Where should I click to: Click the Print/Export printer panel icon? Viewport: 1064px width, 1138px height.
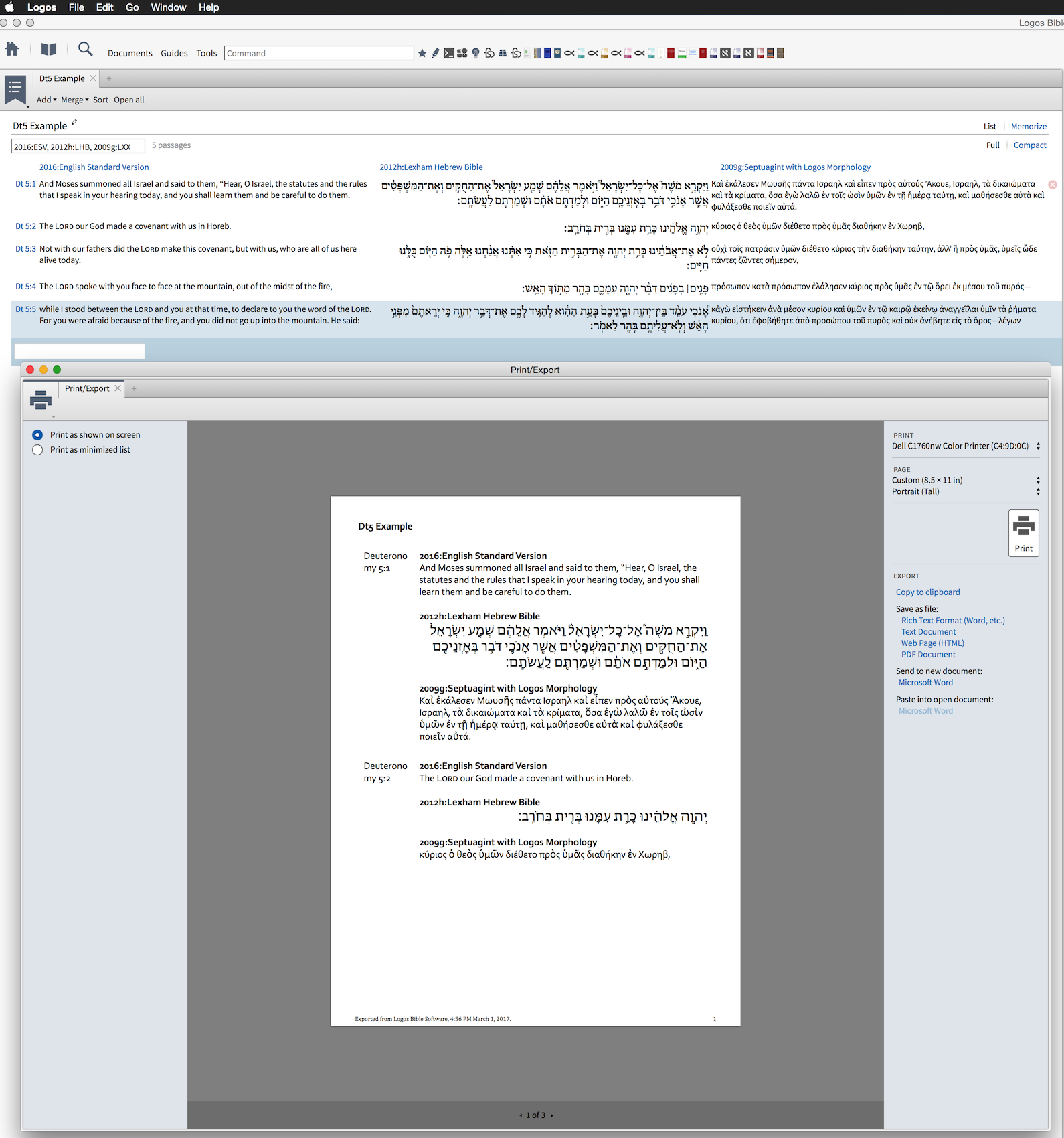(41, 400)
